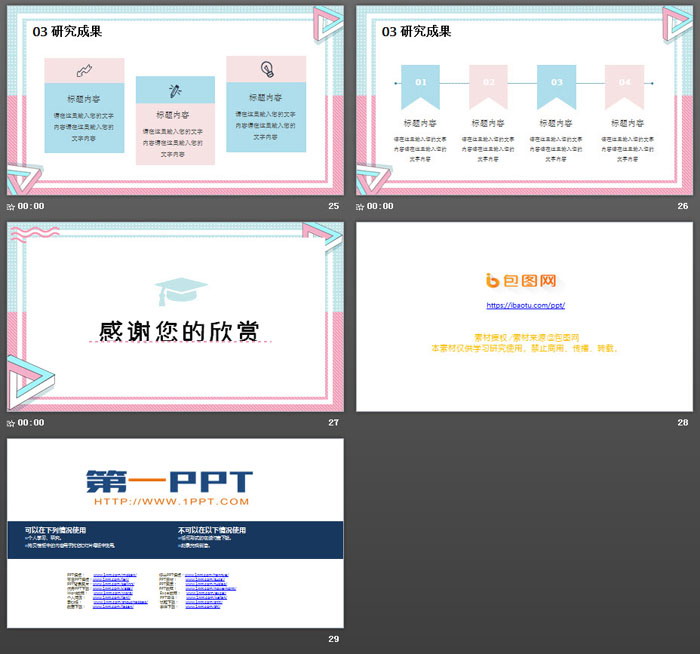This screenshot has height=654, width=700.
Task: Click the middle pink card on slide 25
Action: pyautogui.click(x=175, y=121)
